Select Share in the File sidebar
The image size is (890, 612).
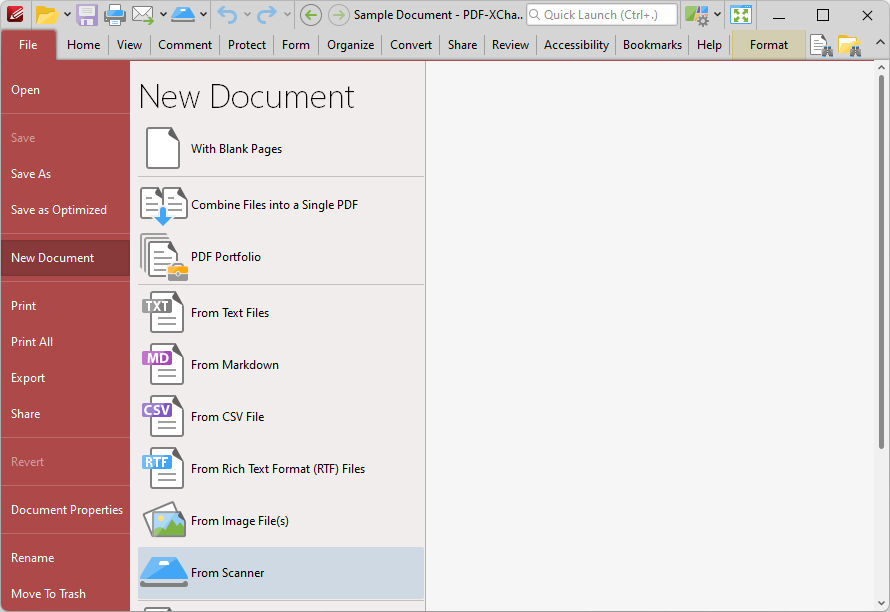pos(65,414)
